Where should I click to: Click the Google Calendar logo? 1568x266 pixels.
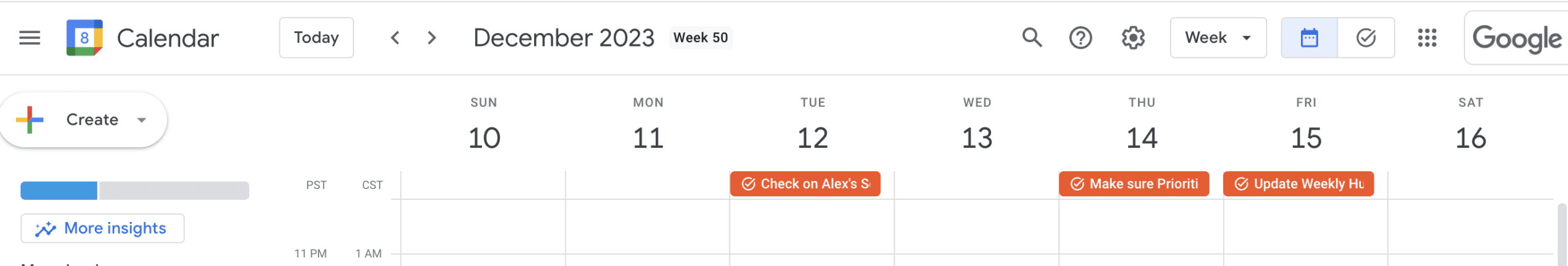[85, 38]
